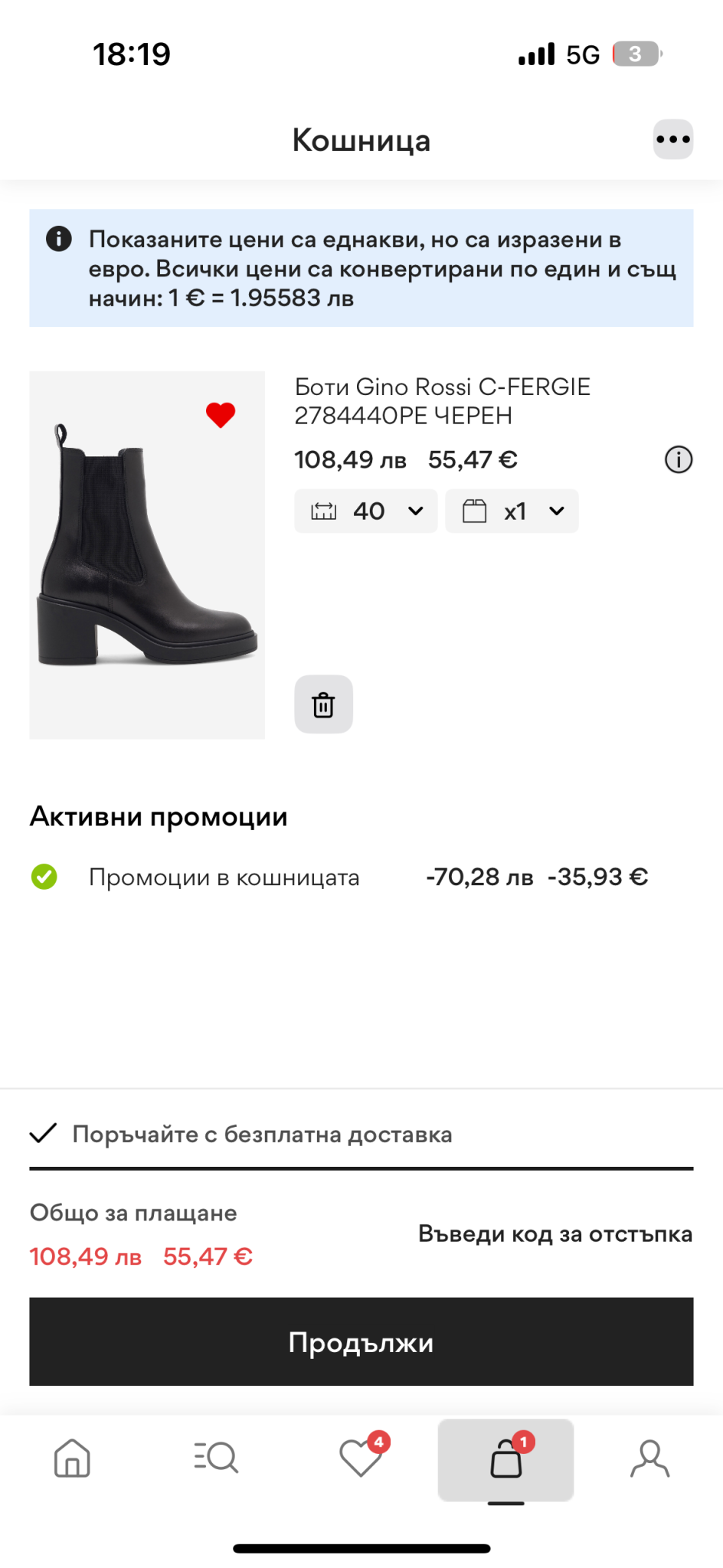
Task: Open product price info icon
Action: pyautogui.click(x=678, y=459)
